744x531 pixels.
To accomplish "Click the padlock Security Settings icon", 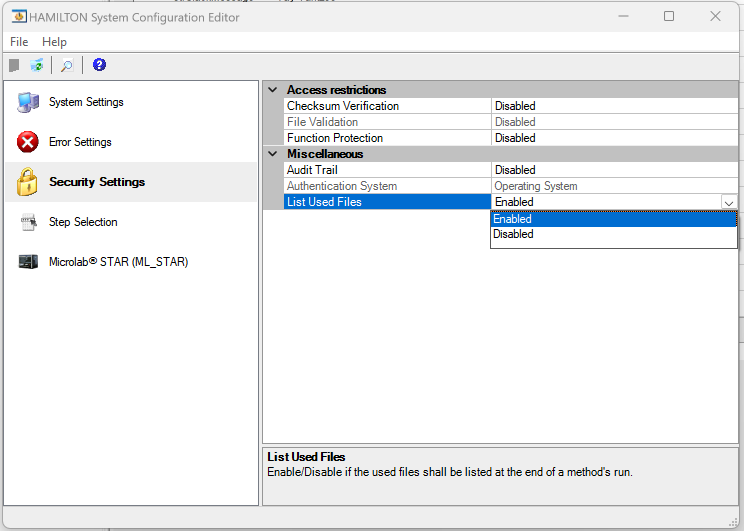I will pyautogui.click(x=27, y=182).
